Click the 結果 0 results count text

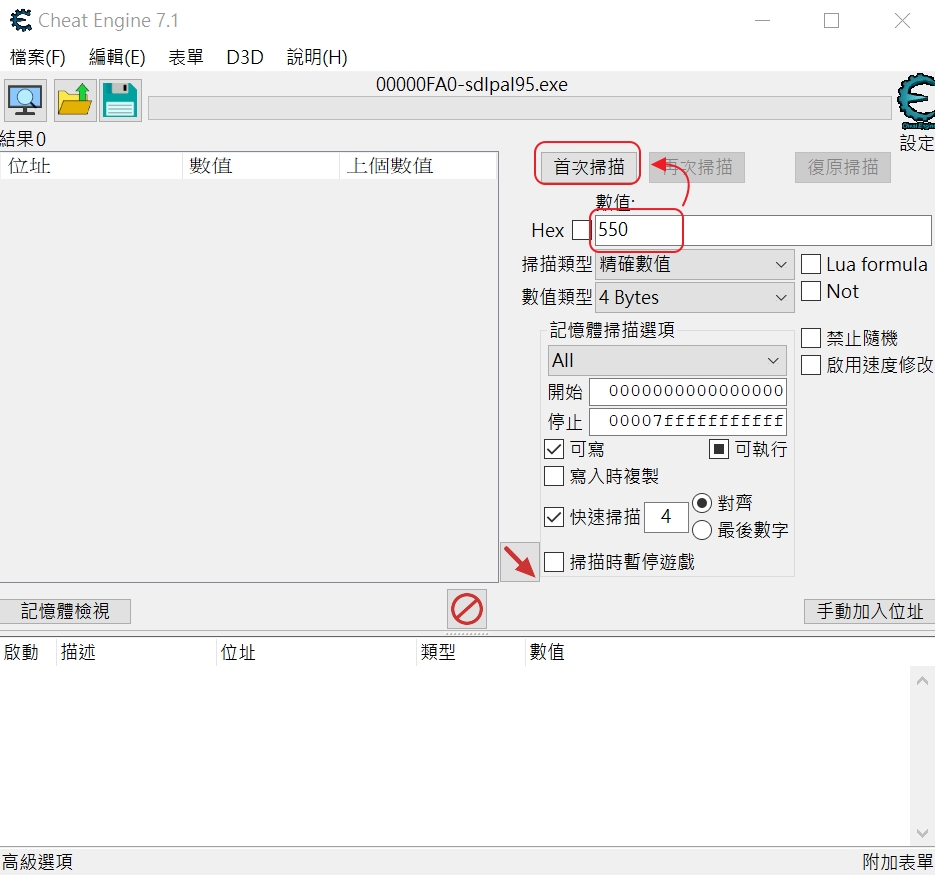pyautogui.click(x=23, y=139)
